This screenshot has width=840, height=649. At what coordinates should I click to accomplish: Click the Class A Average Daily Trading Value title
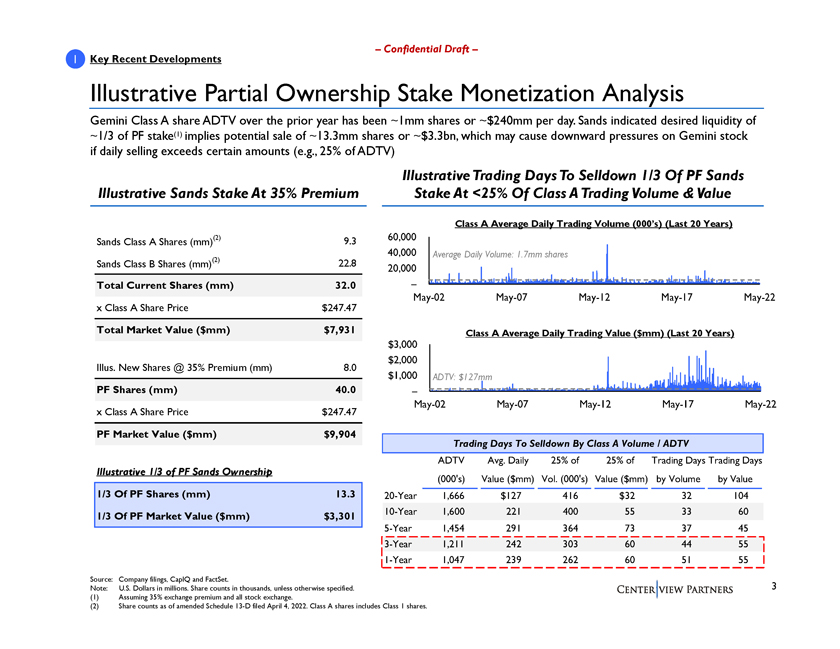599,333
